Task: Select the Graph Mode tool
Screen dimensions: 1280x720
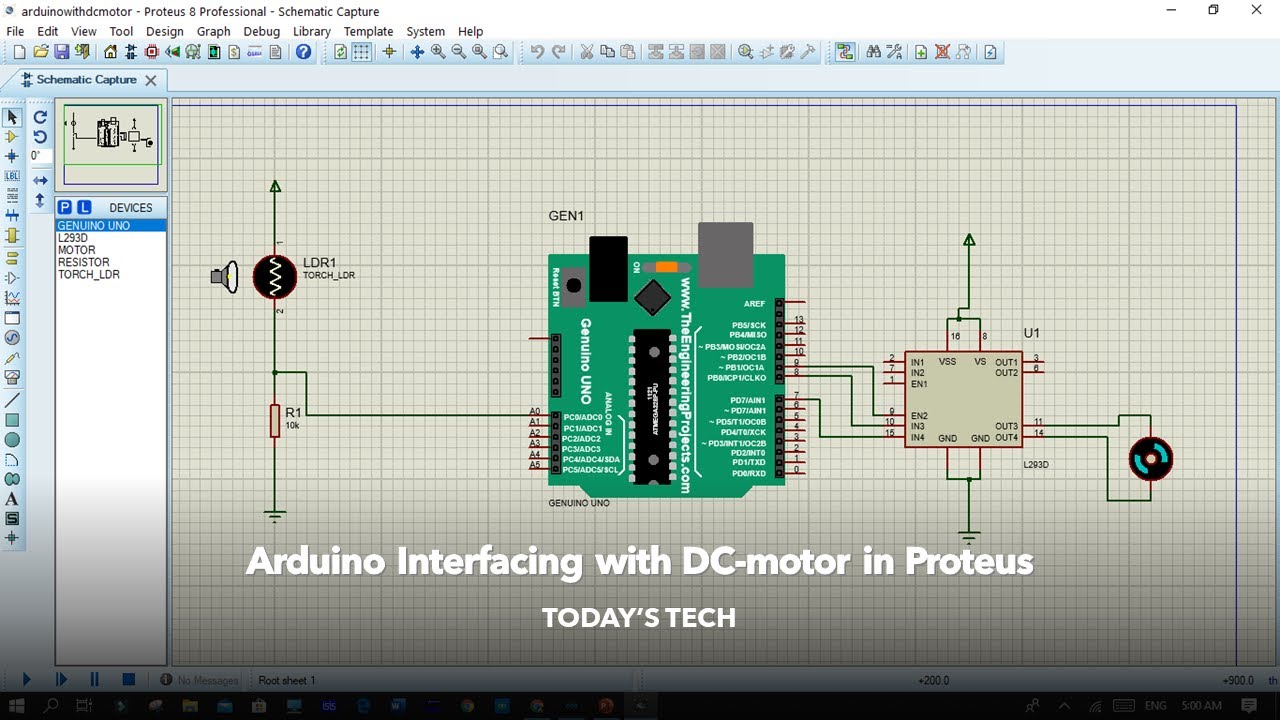Action: coord(12,297)
